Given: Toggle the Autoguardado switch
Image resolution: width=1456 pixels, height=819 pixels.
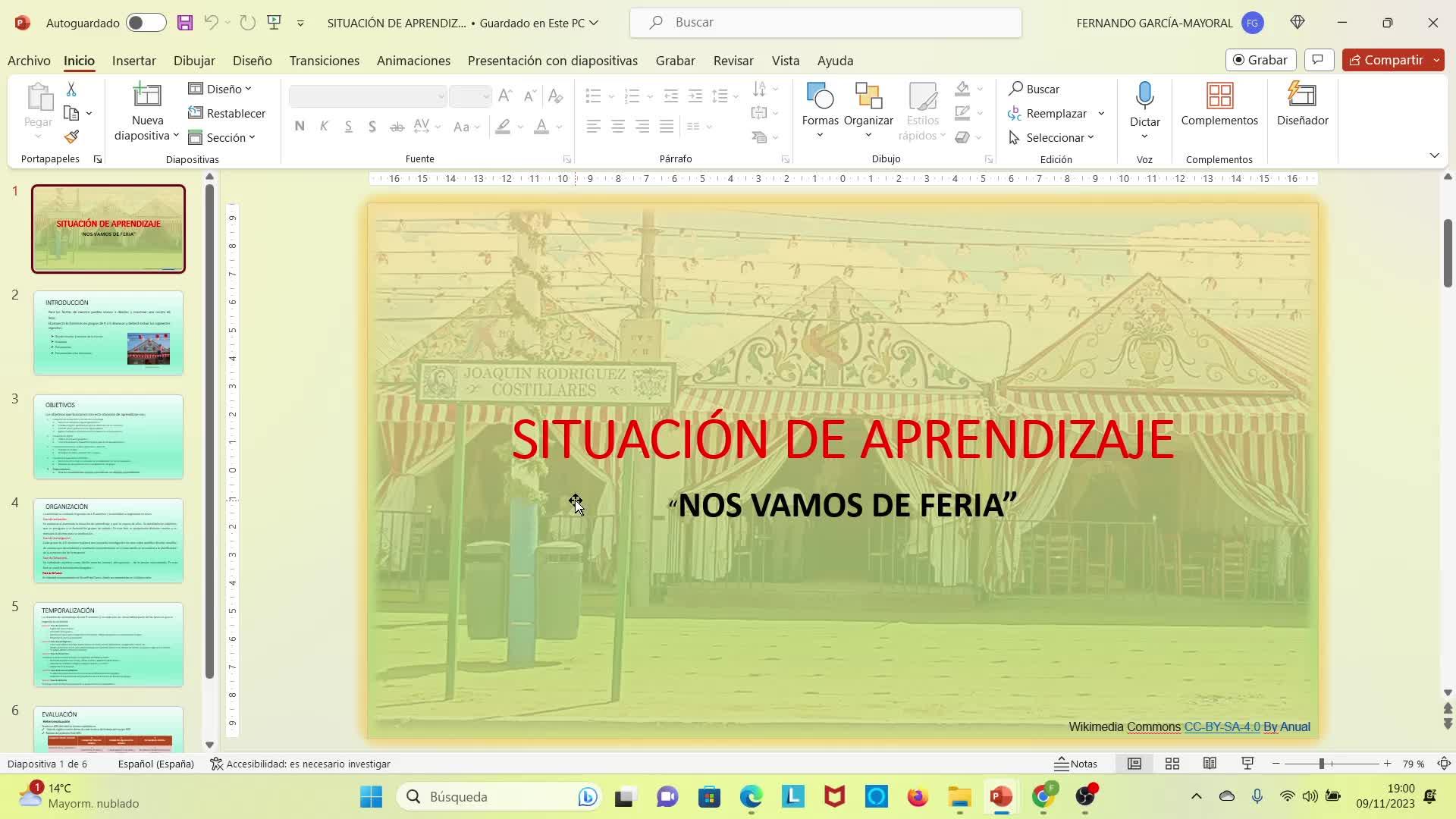Looking at the screenshot, I should point(146,23).
